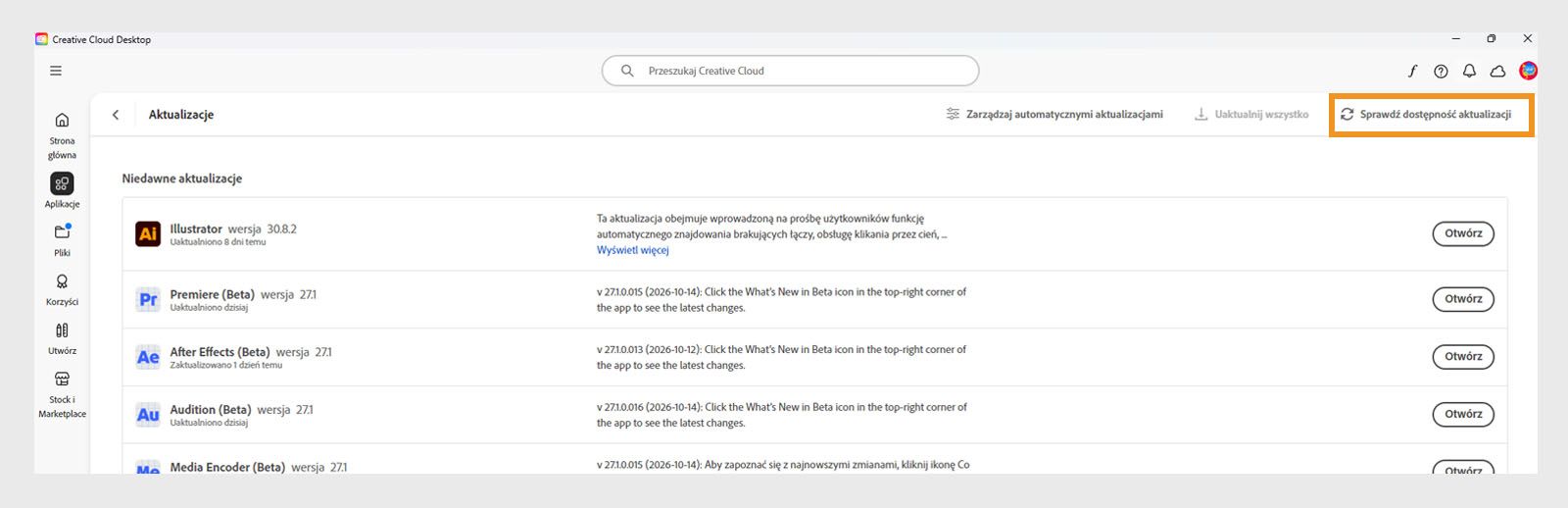This screenshot has height=508, width=1568.
Task: Click the cloud sync status icon
Action: point(1497,71)
